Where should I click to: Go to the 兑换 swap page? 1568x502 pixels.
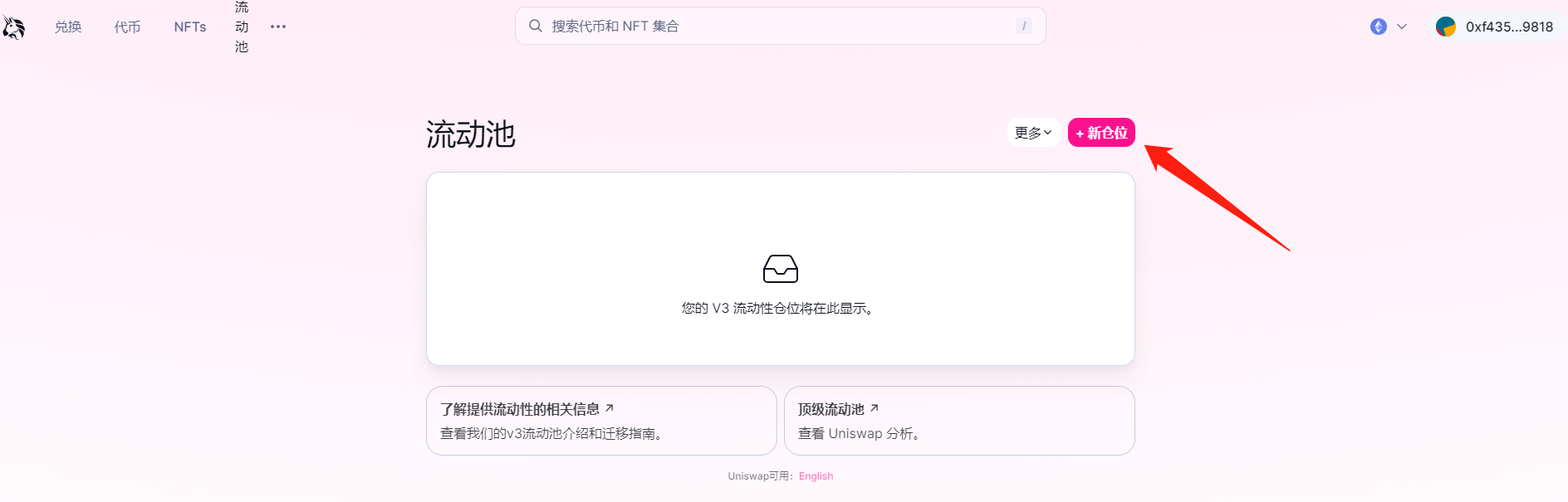click(68, 27)
